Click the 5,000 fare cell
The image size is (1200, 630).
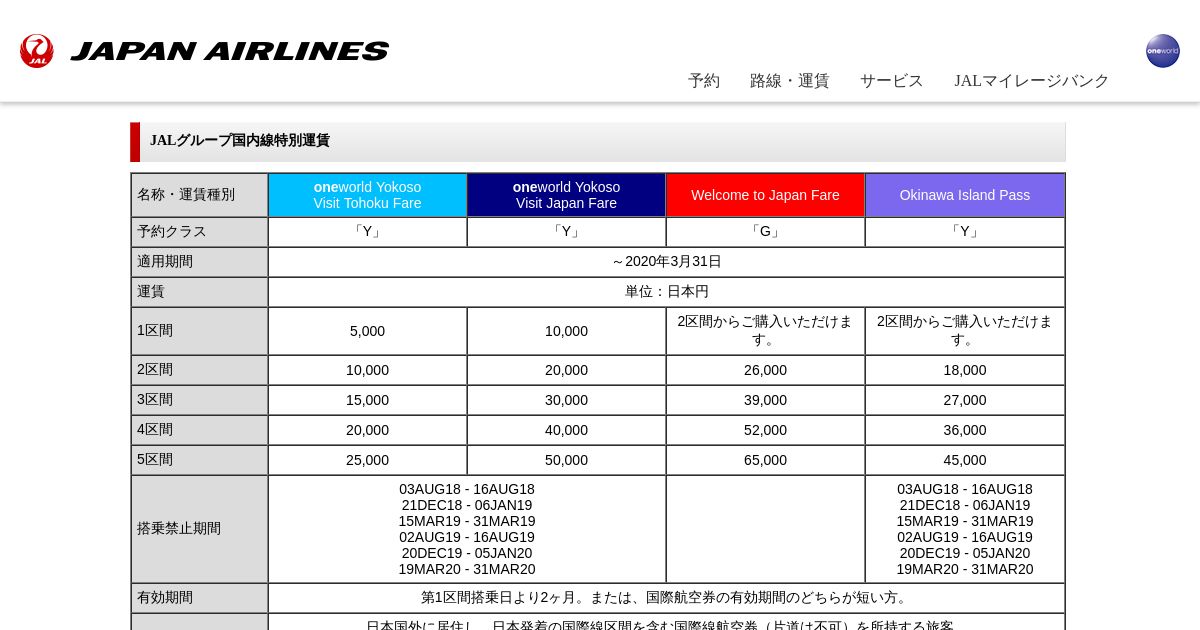click(x=367, y=331)
